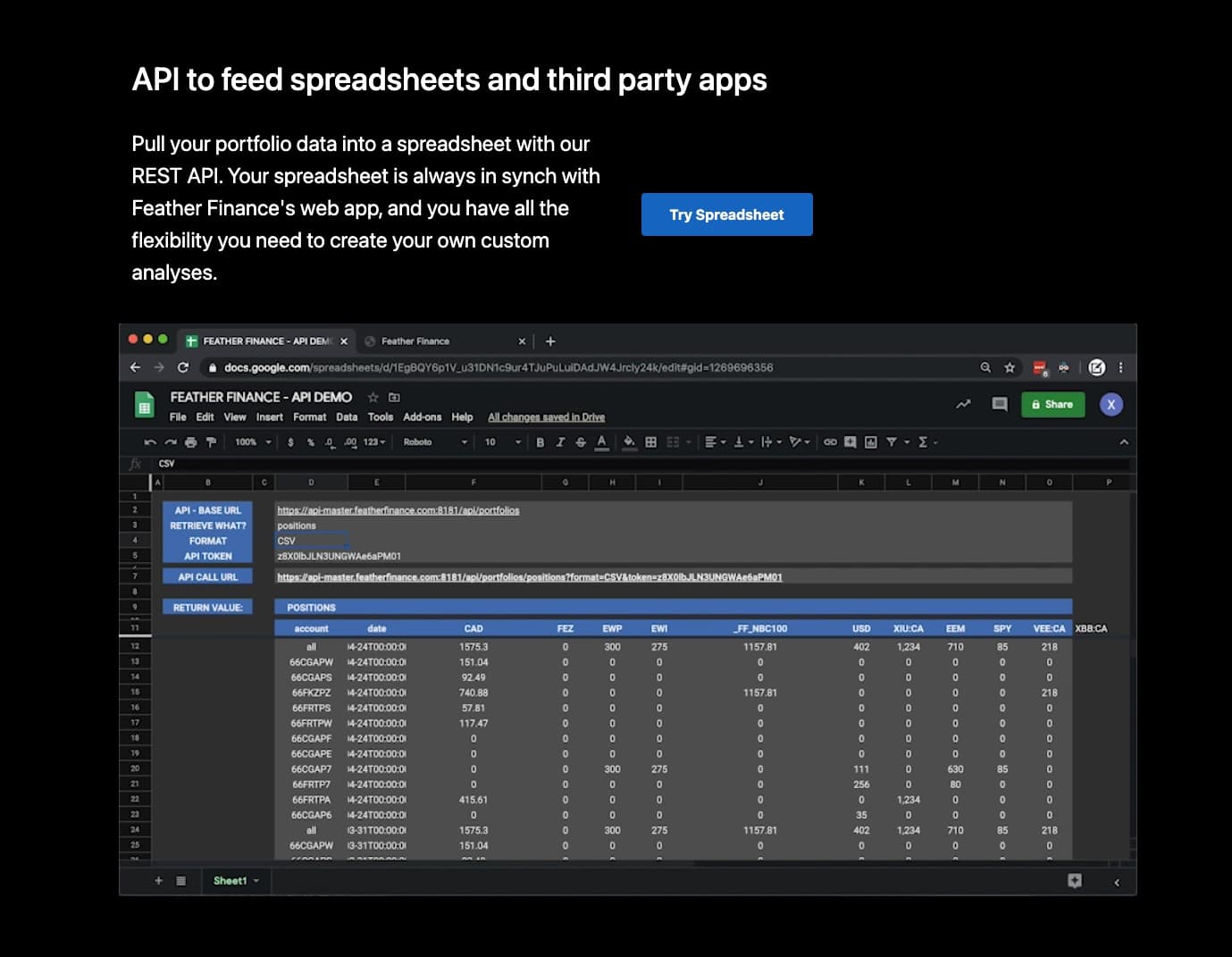Increase decimal places in the toolbar
1232x957 pixels.
click(x=350, y=442)
